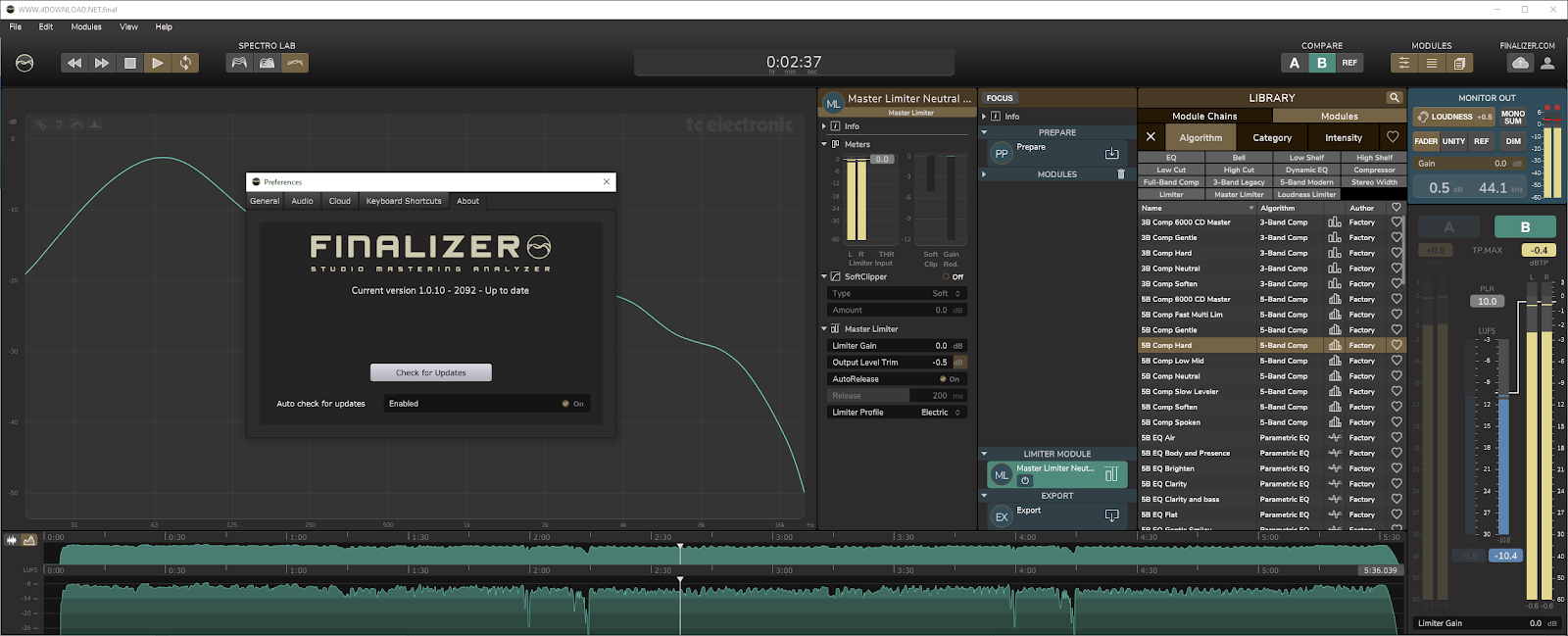The width and height of the screenshot is (1568, 636).
Task: Click the trash icon next to MODULES
Action: click(x=1121, y=174)
